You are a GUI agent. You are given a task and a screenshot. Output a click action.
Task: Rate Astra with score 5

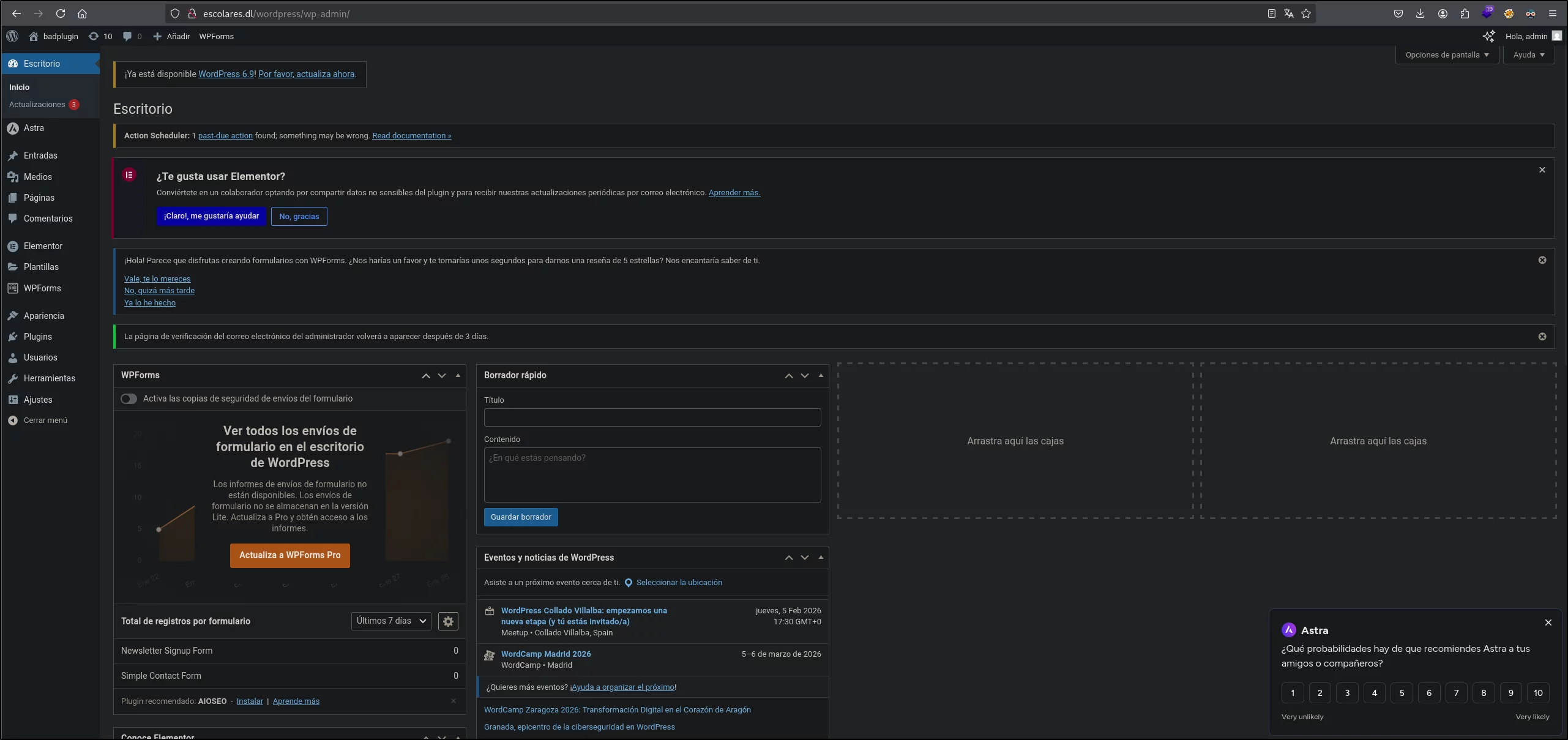click(x=1402, y=693)
